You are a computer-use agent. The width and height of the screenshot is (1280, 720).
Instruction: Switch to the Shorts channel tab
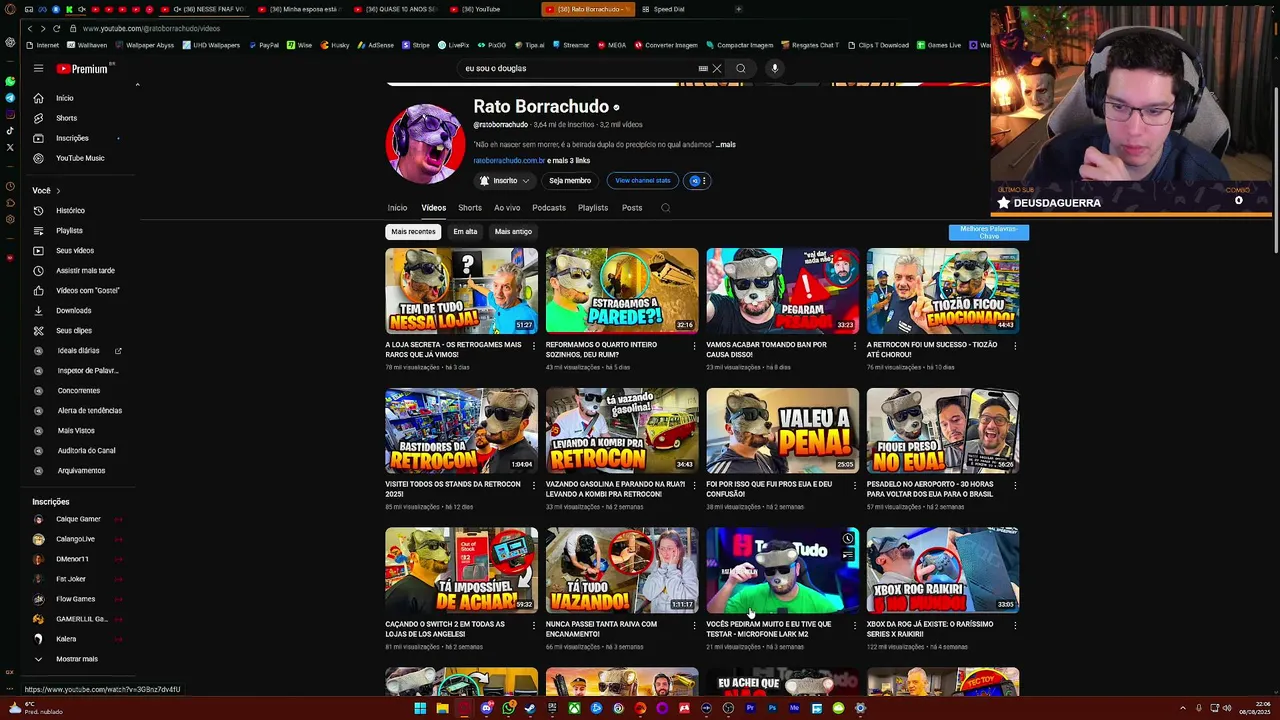pyautogui.click(x=470, y=208)
